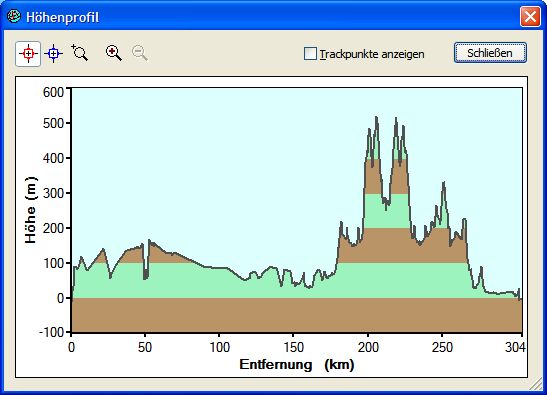The width and height of the screenshot is (547, 395).
Task: Click the Höhenprofil title bar app icon
Action: [14, 16]
